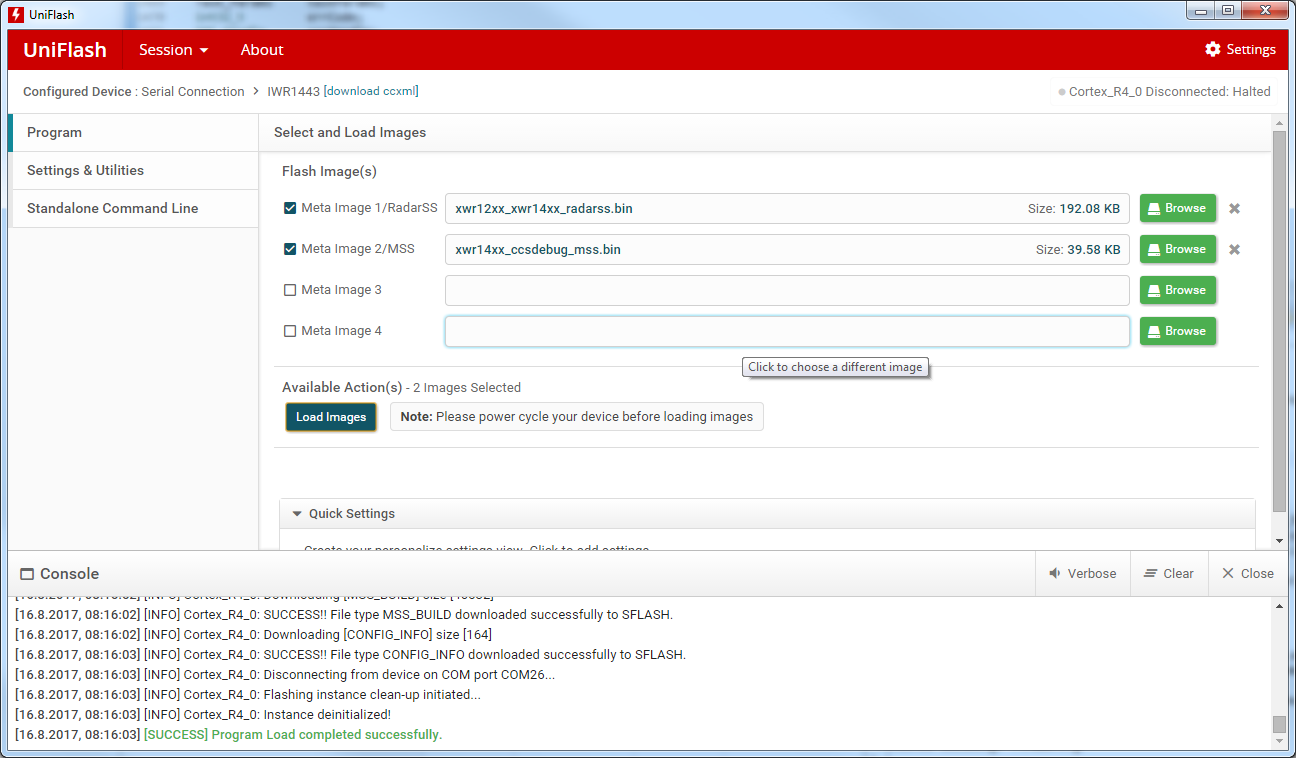1296x758 pixels.
Task: Click the Meta Image 3 file field
Action: (x=787, y=290)
